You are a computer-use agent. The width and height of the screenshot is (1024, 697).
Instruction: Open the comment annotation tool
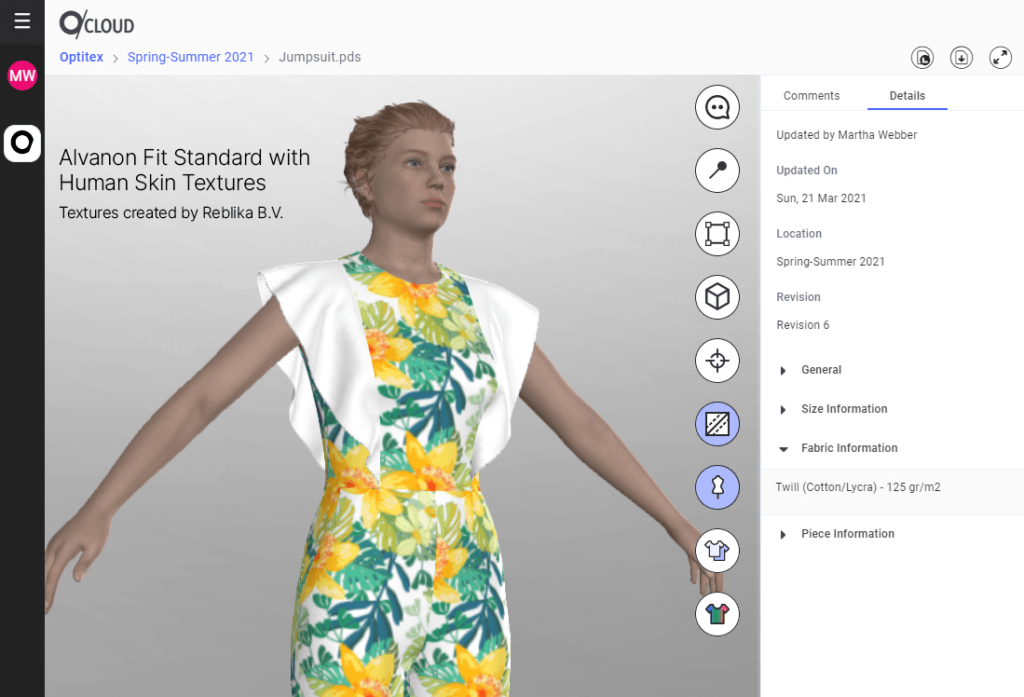coord(717,107)
